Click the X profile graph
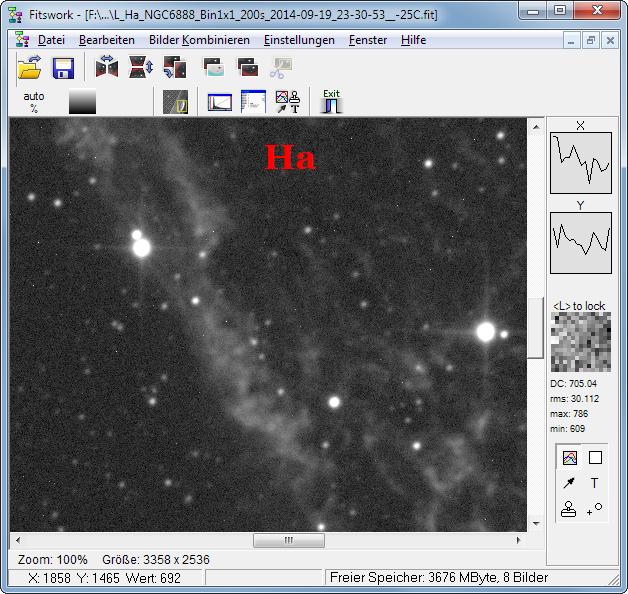 [580, 162]
